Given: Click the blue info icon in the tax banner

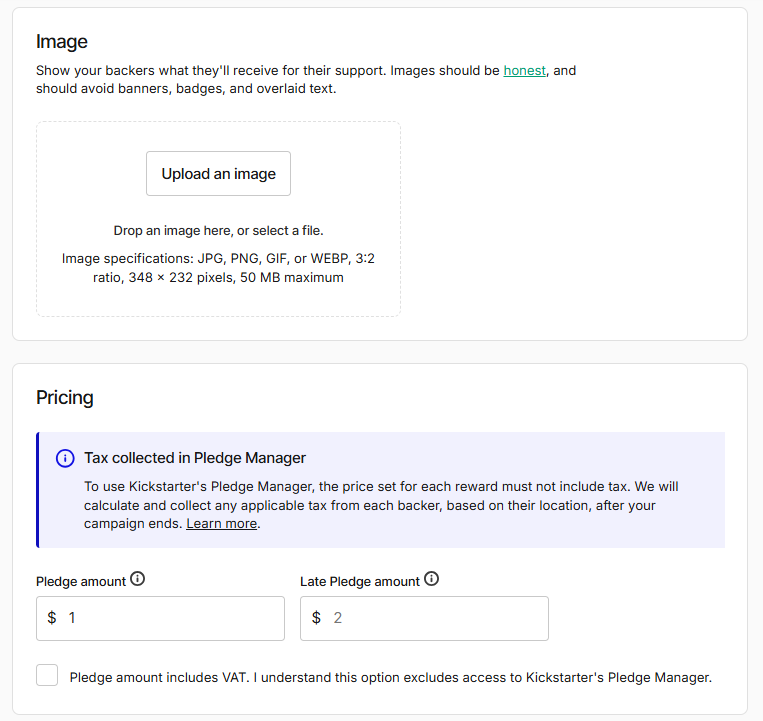Looking at the screenshot, I should click(x=65, y=458).
